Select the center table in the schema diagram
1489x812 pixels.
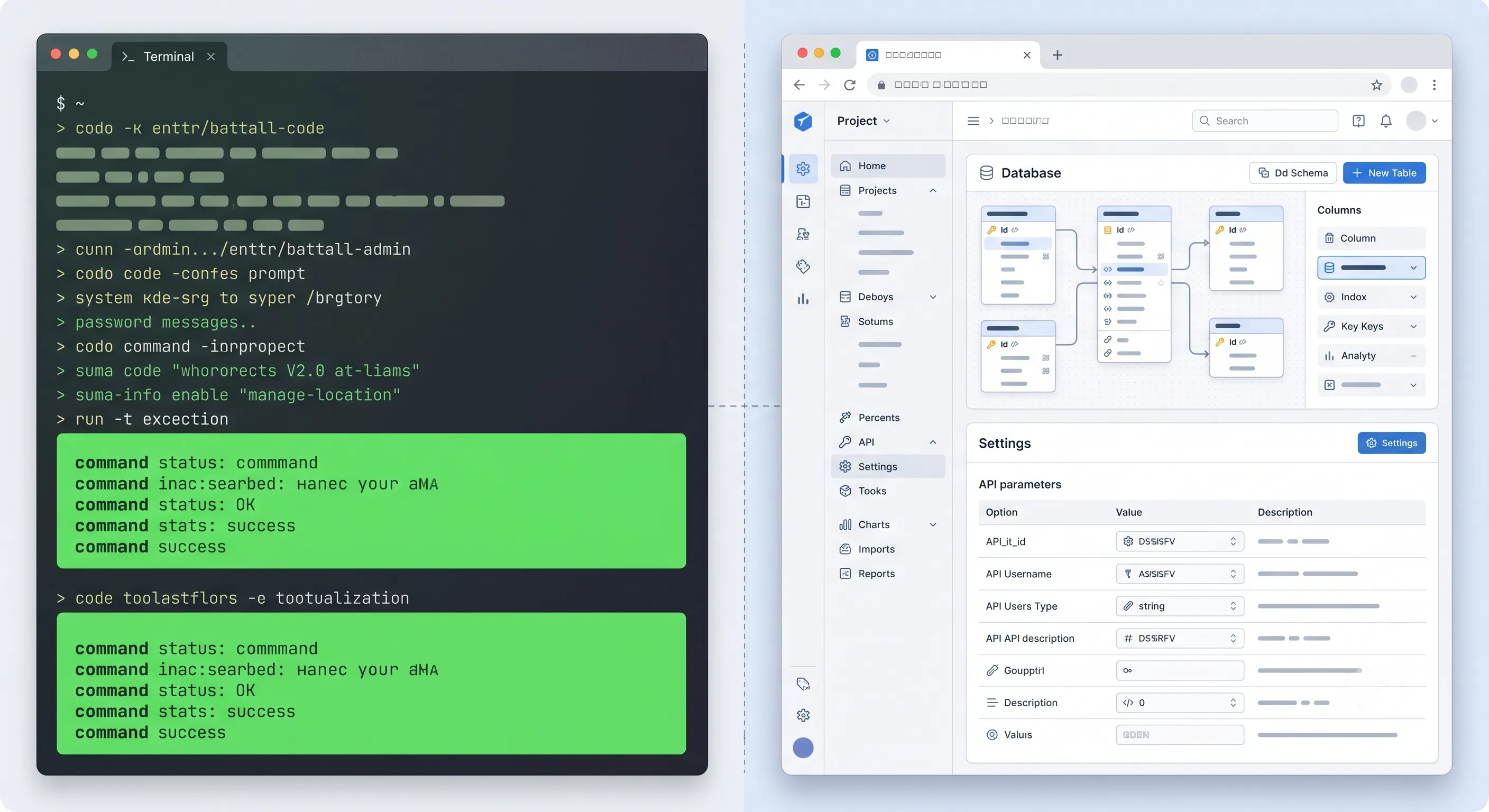tap(1134, 284)
